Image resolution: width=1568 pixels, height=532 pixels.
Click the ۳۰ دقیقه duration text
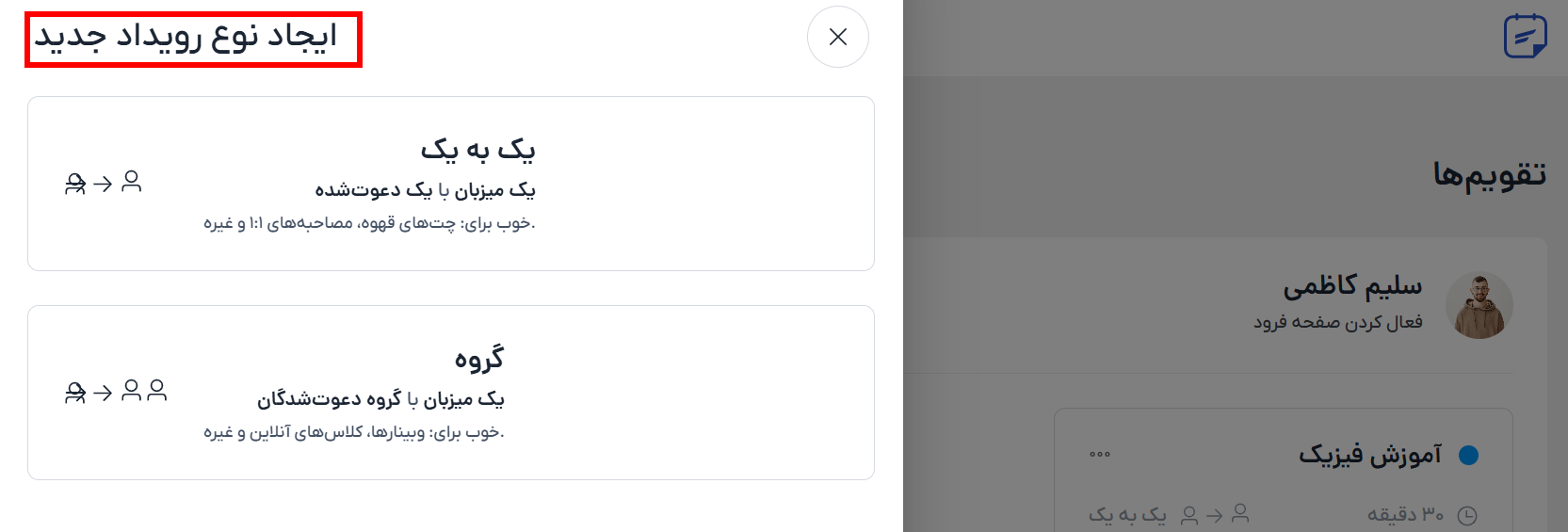pos(1405,514)
